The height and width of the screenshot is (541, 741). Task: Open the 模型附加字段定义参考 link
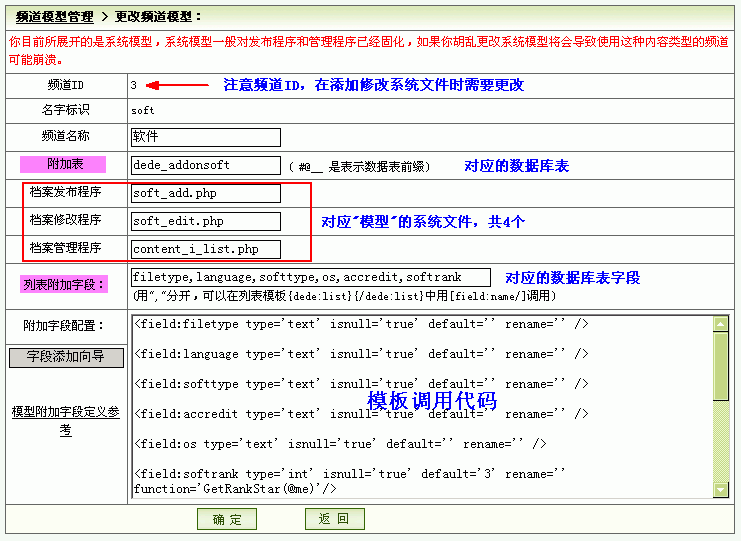[x=65, y=420]
